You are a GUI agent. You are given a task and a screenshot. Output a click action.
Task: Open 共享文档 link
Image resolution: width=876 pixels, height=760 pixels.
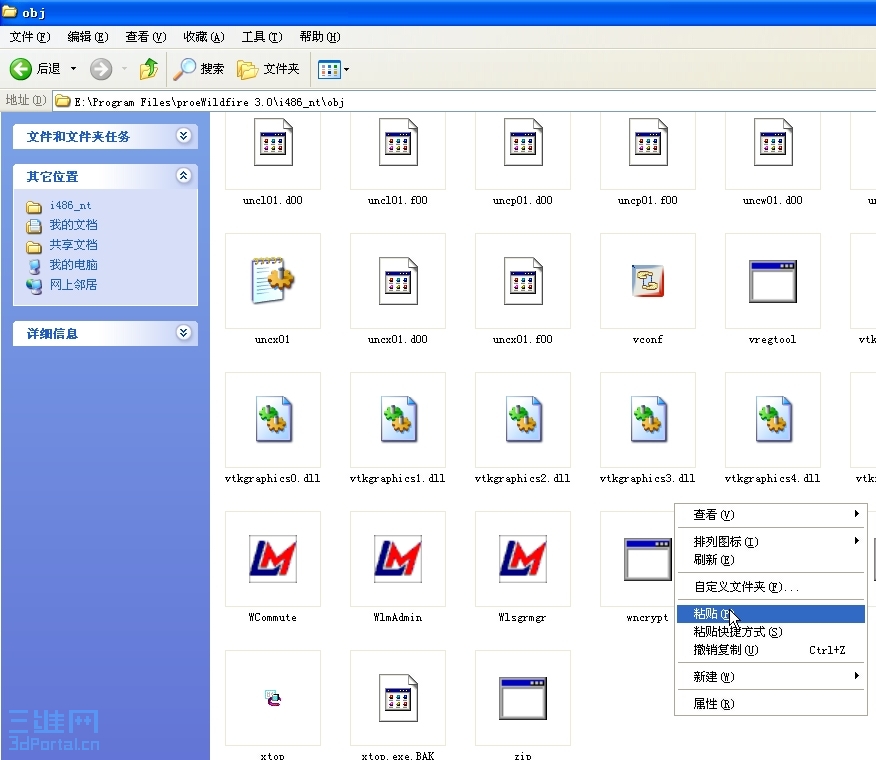[73, 245]
